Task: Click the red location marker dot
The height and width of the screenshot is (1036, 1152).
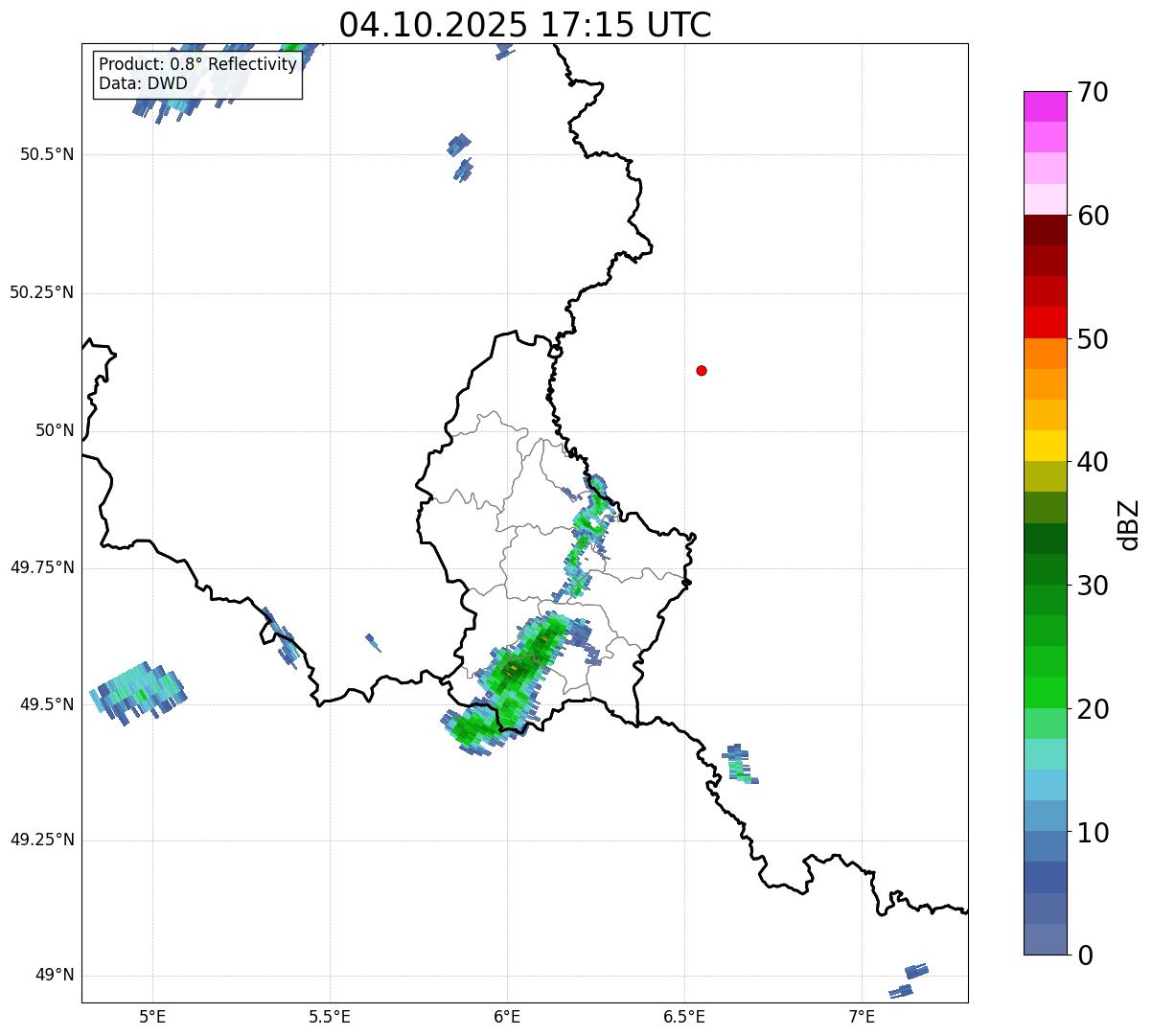Action: click(702, 370)
